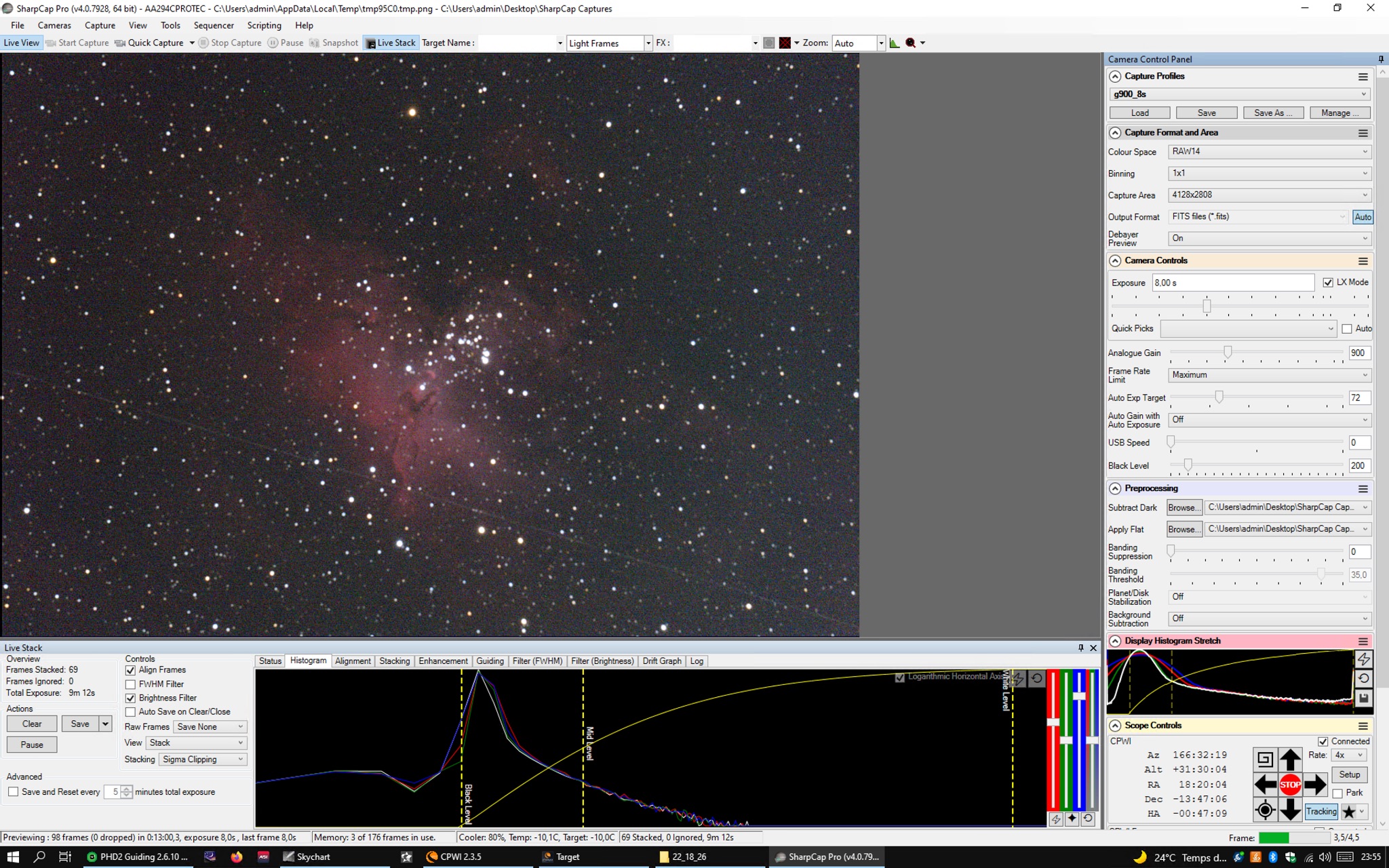Start the spiral search in Scope Controls
Image resolution: width=1389 pixels, height=868 pixels.
click(1265, 759)
